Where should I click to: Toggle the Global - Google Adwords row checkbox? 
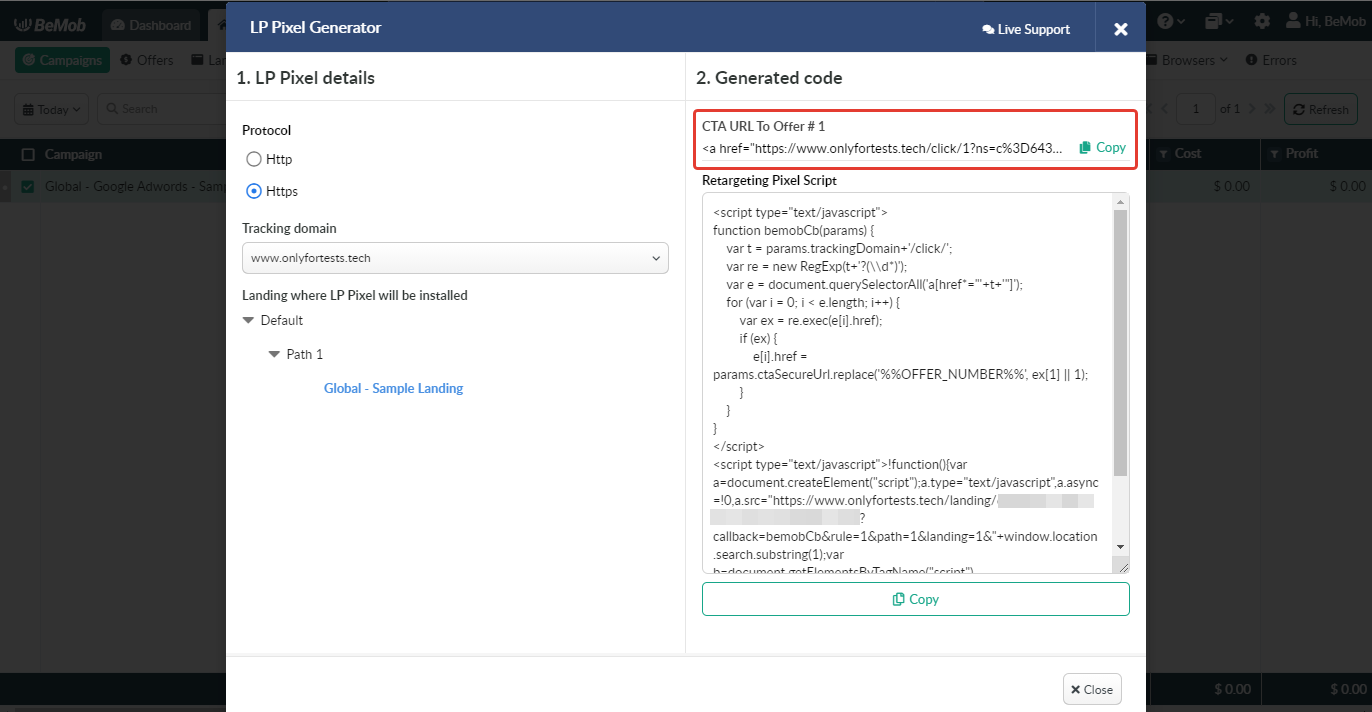[28, 187]
